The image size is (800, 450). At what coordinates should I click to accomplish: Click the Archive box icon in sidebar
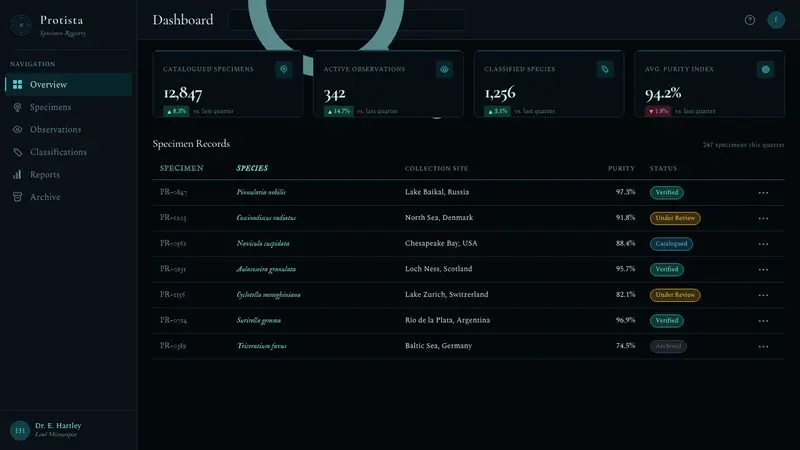(17, 197)
